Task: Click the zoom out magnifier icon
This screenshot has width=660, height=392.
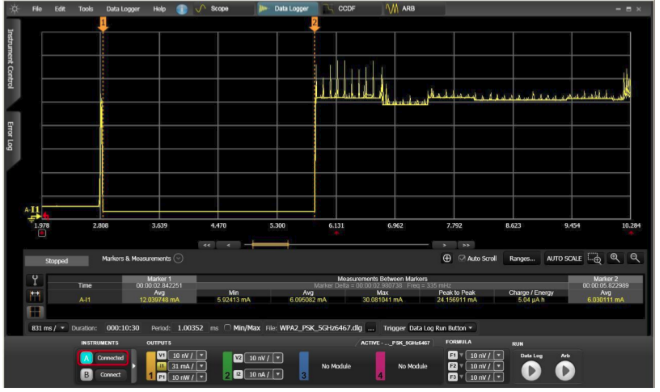Action: [x=635, y=259]
